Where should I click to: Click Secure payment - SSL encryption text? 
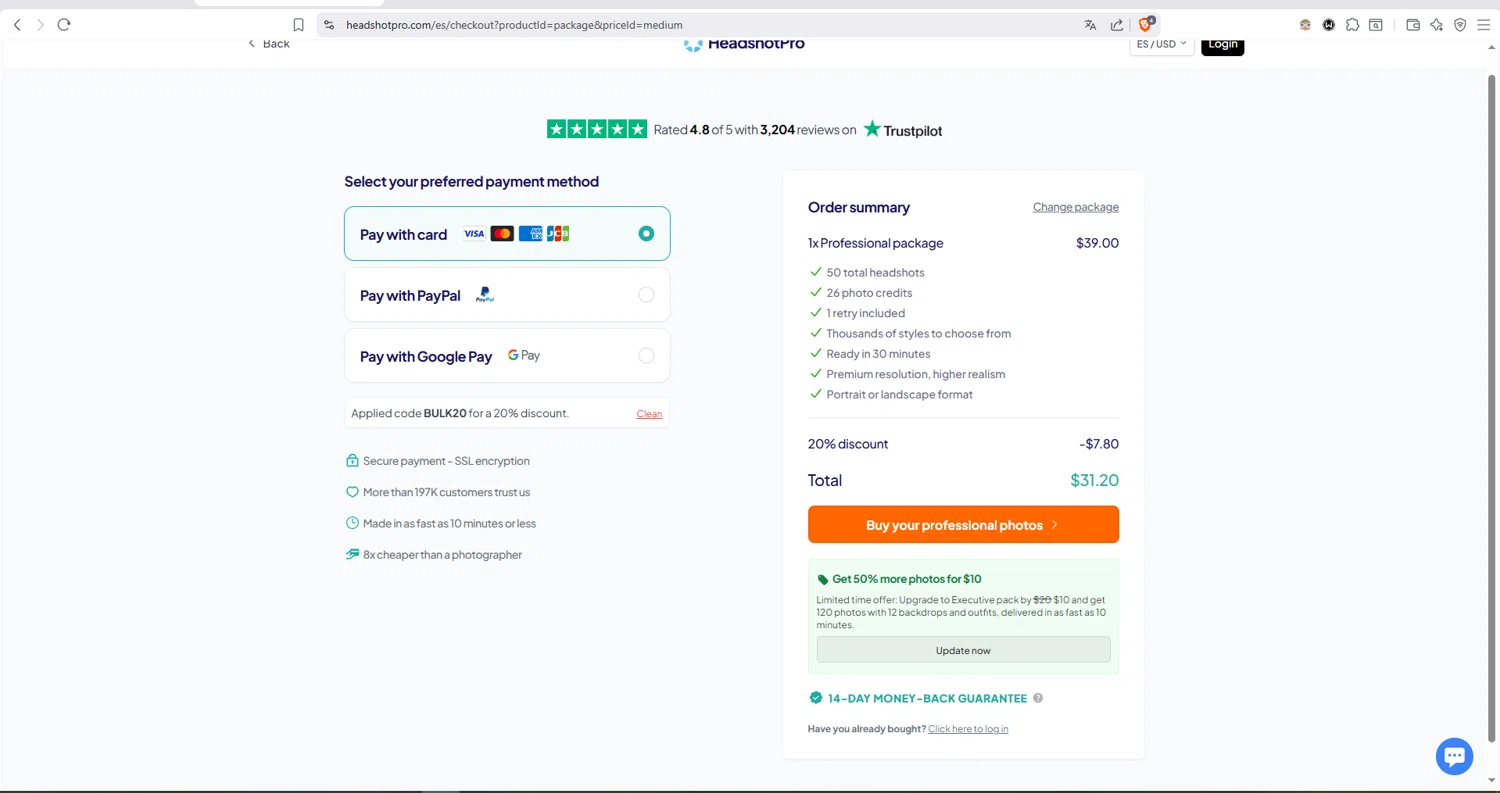point(446,461)
